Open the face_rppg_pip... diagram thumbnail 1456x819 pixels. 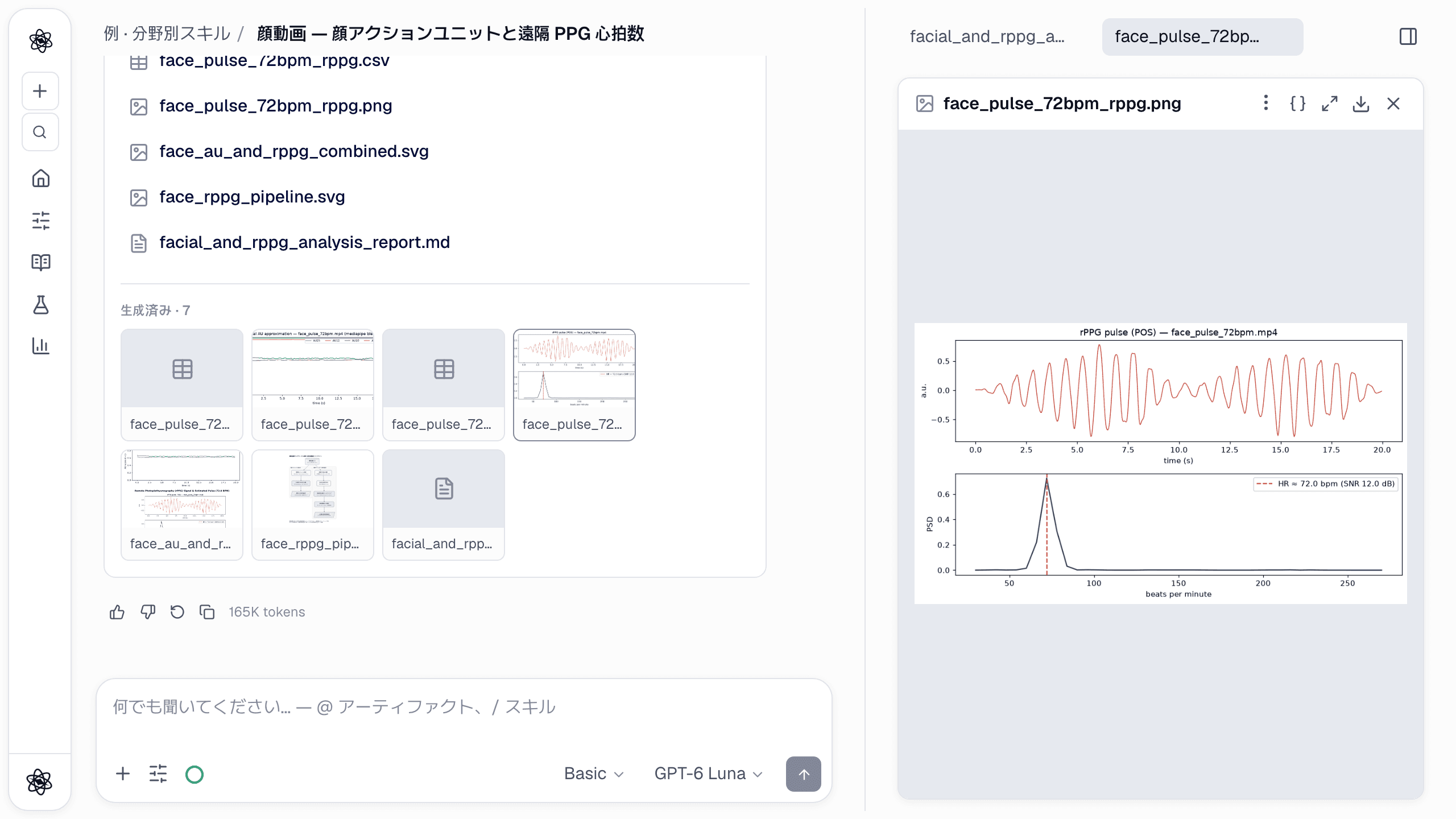pyautogui.click(x=313, y=504)
